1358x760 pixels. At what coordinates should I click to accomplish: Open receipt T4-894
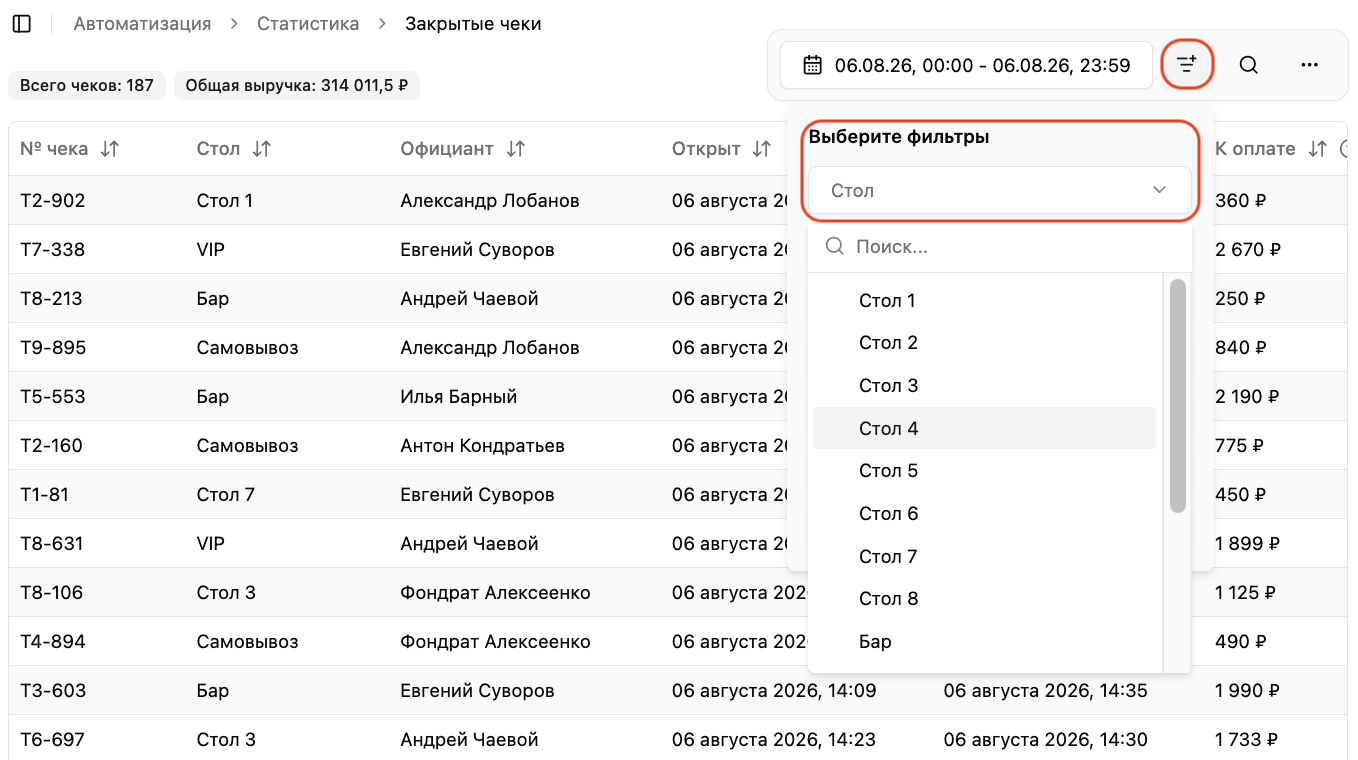[53, 642]
